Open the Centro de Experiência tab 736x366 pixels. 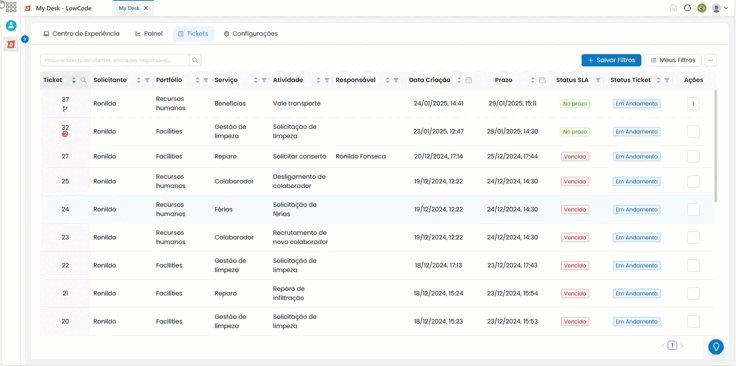coord(81,34)
